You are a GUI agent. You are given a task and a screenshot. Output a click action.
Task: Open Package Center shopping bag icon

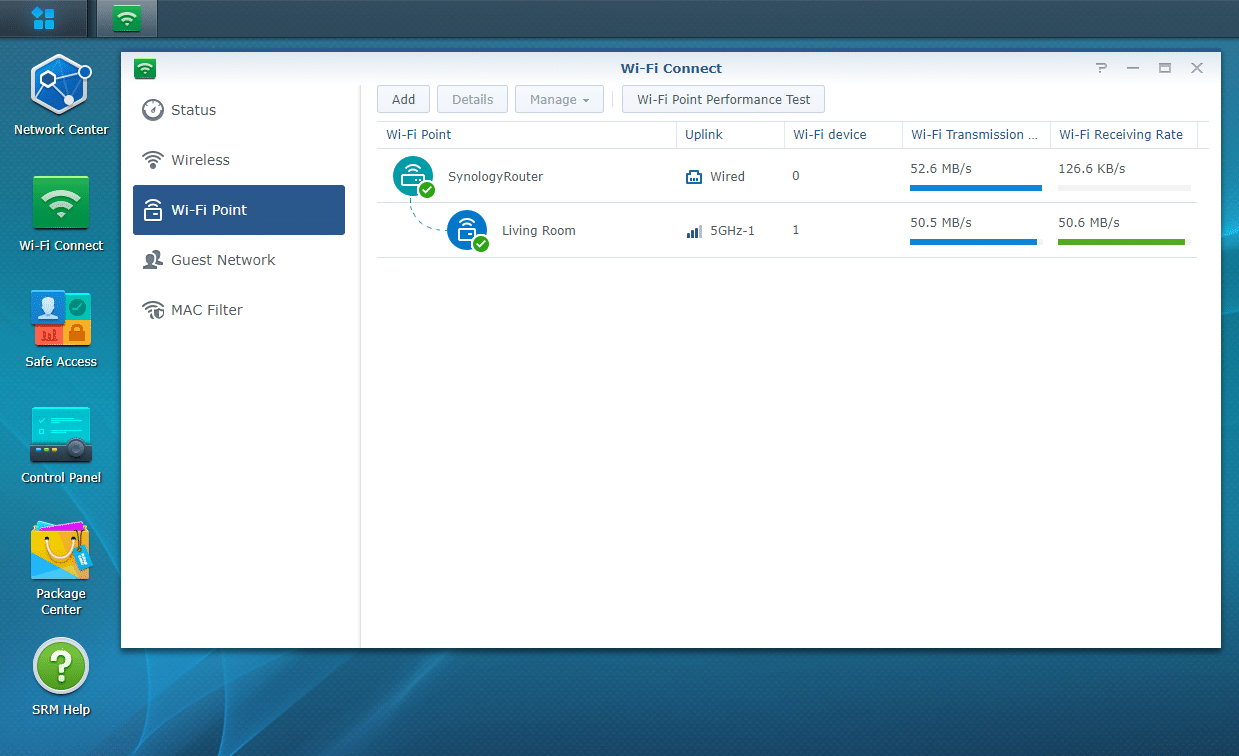coord(60,551)
